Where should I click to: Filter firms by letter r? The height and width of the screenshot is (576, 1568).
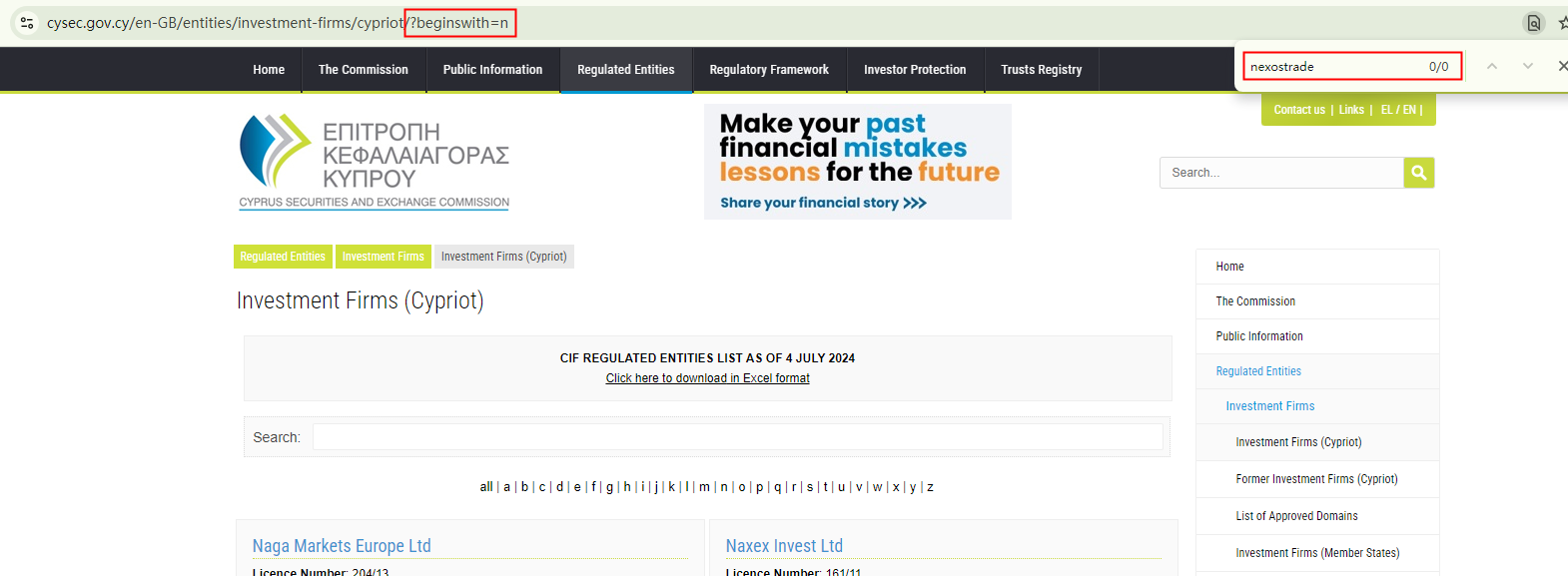pos(794,487)
